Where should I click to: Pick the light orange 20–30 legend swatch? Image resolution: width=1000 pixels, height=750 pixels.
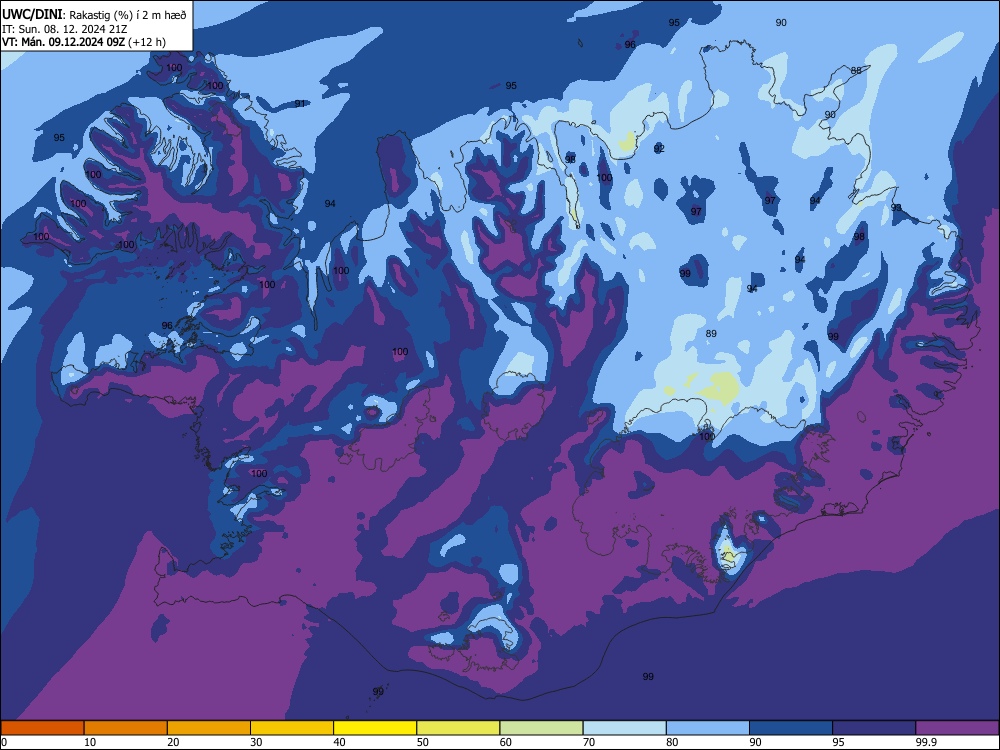click(209, 728)
